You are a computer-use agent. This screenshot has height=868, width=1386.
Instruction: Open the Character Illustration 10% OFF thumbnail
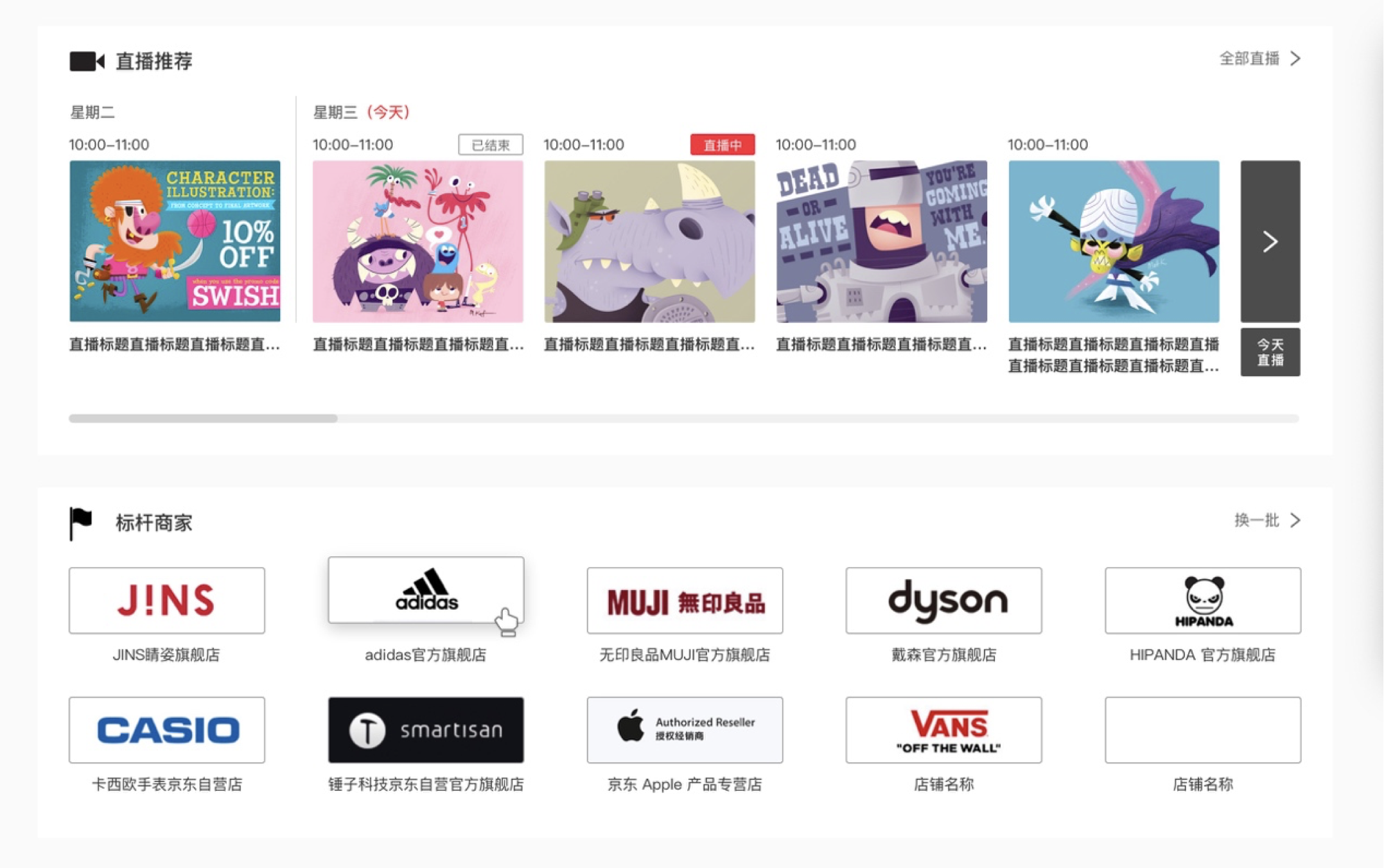(x=175, y=241)
